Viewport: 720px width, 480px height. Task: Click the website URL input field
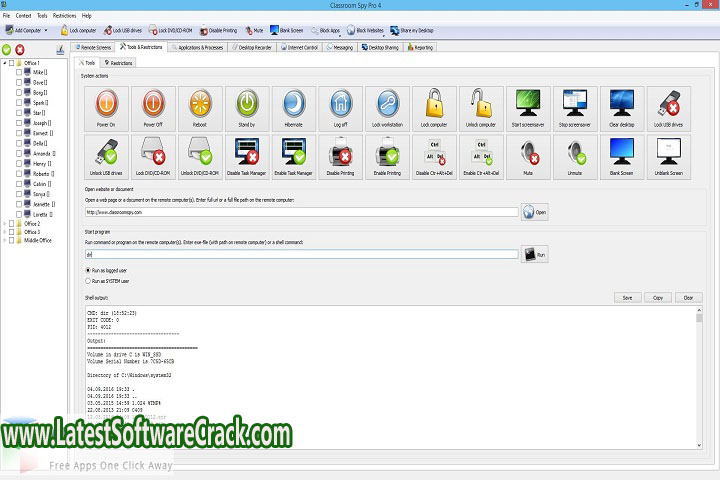coord(302,212)
